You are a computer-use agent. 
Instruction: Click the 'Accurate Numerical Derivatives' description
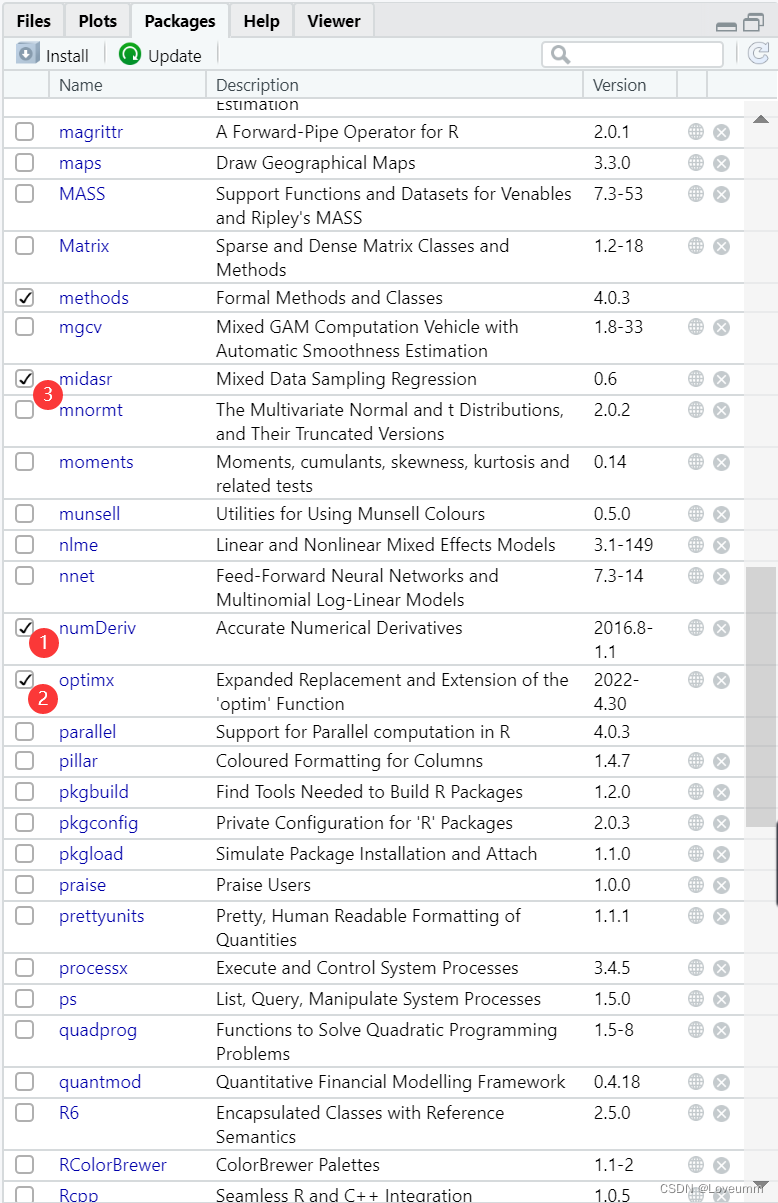click(339, 628)
